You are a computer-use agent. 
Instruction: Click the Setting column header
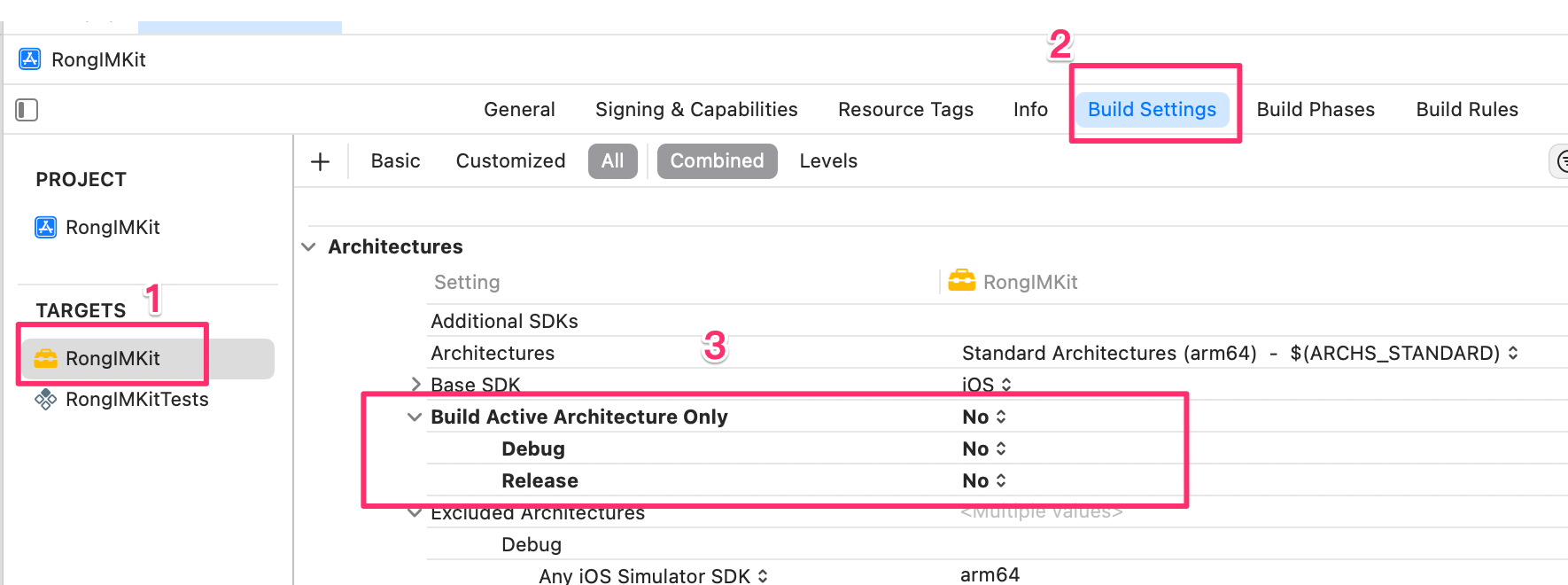pos(467,282)
